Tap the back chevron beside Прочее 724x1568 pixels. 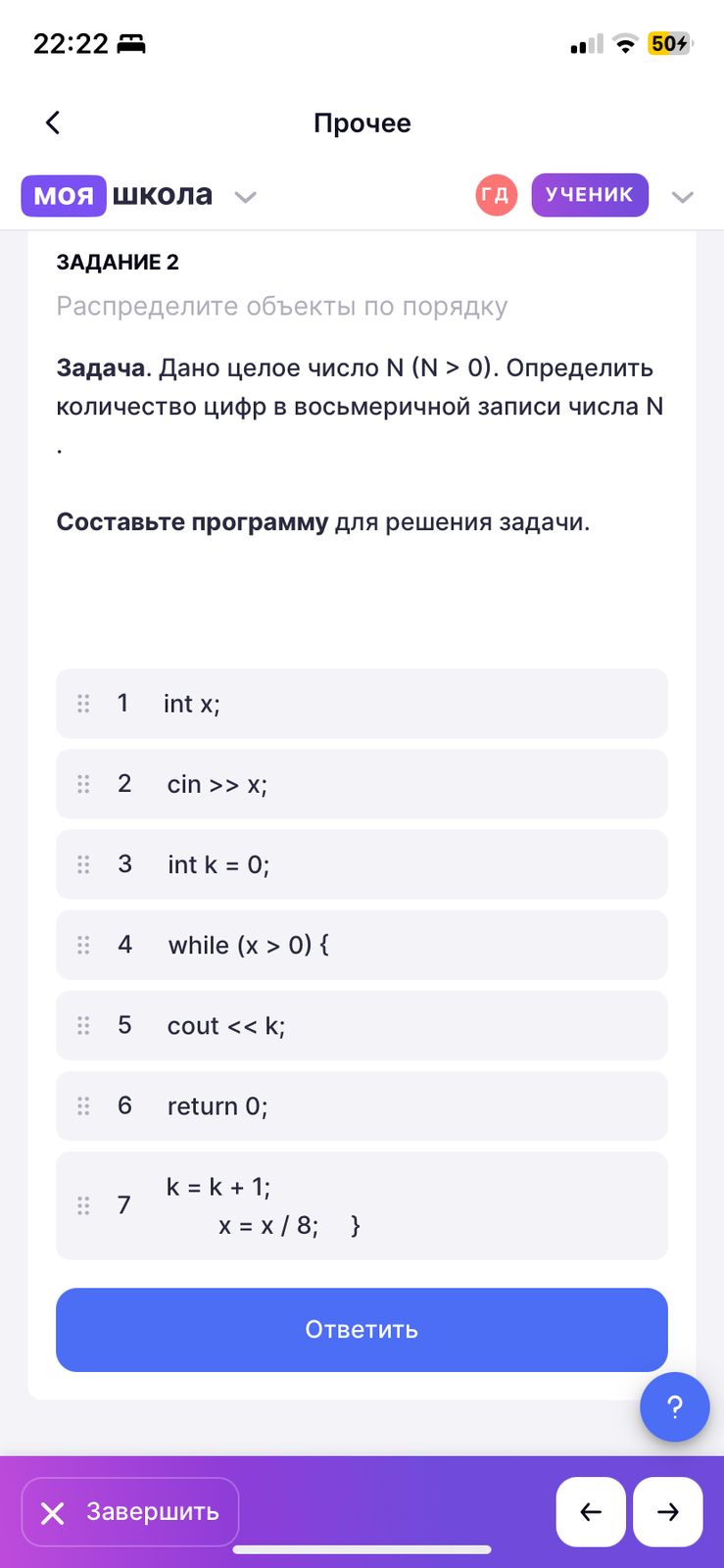[53, 122]
